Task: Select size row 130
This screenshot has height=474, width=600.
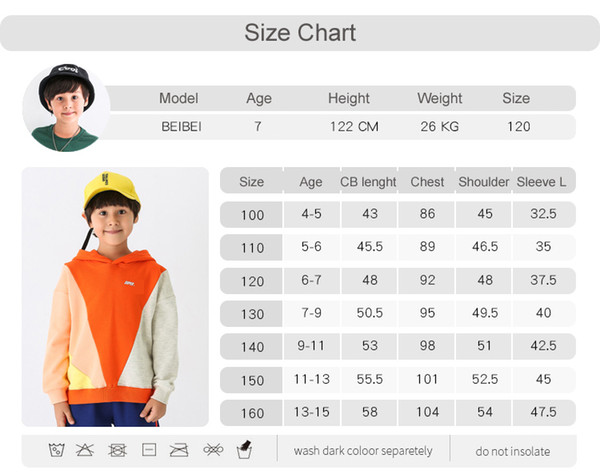Action: click(x=398, y=314)
